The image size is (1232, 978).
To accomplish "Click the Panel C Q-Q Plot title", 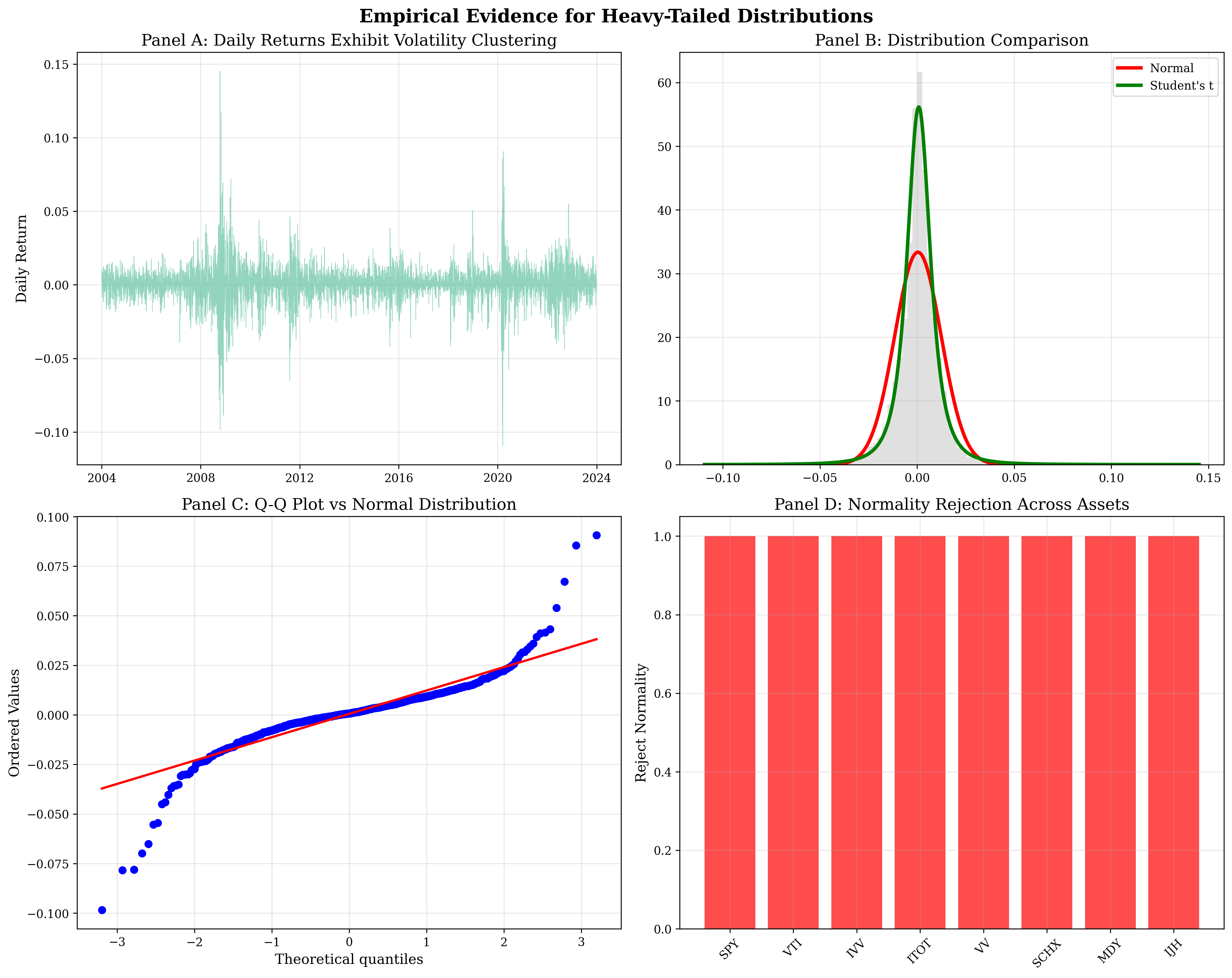I will tap(349, 505).
